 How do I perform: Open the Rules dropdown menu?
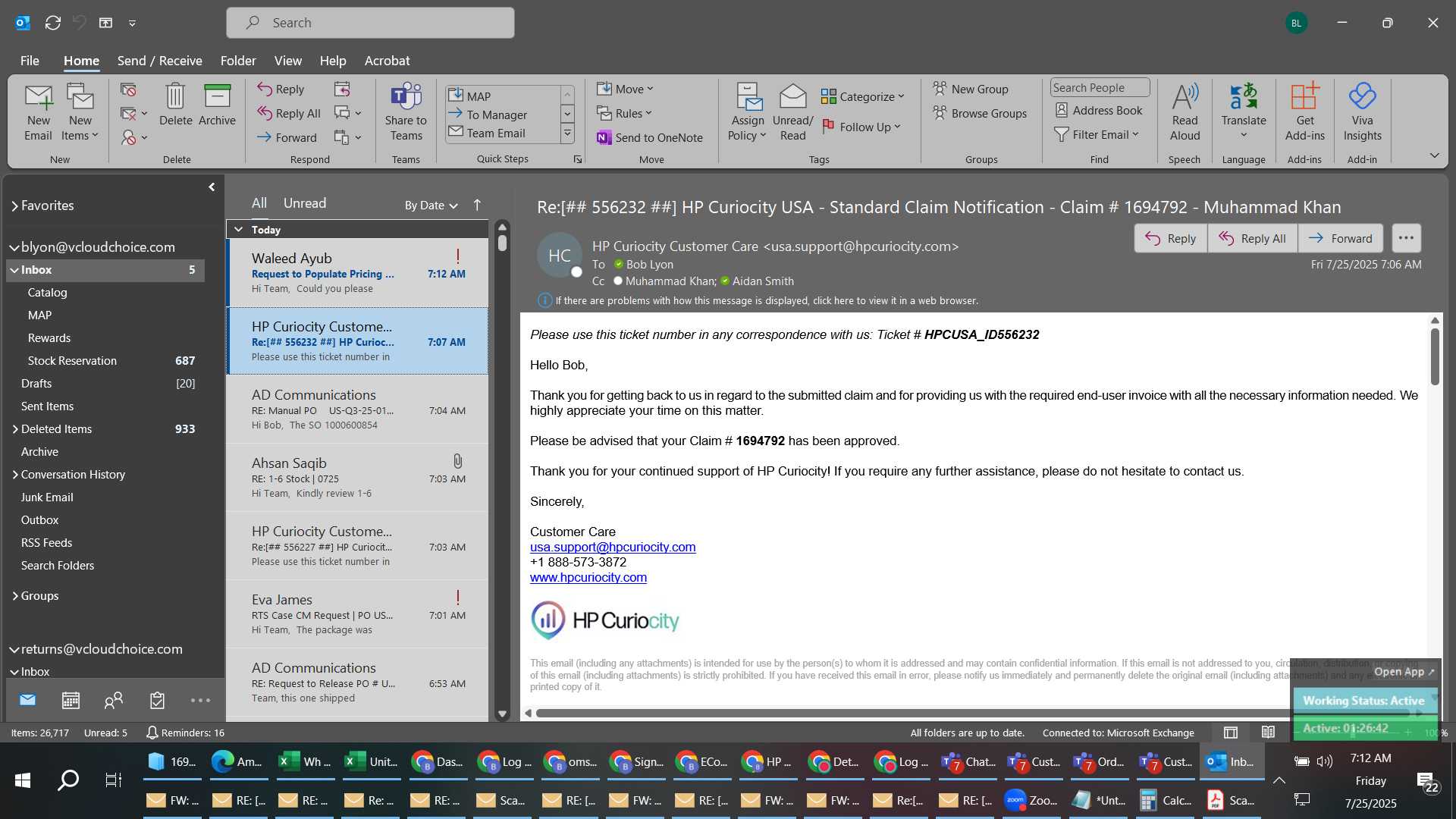coord(624,113)
